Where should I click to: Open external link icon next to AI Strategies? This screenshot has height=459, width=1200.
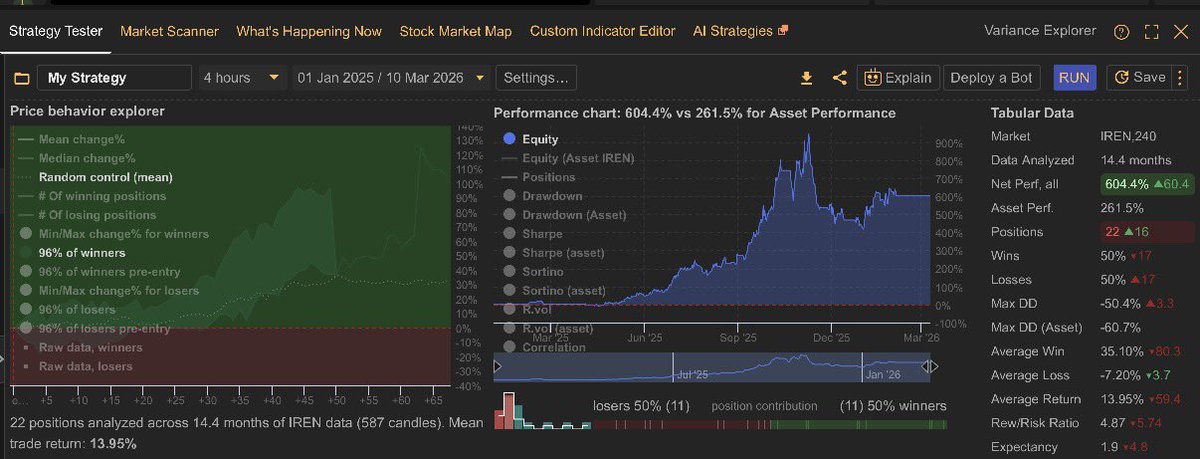pyautogui.click(x=783, y=31)
